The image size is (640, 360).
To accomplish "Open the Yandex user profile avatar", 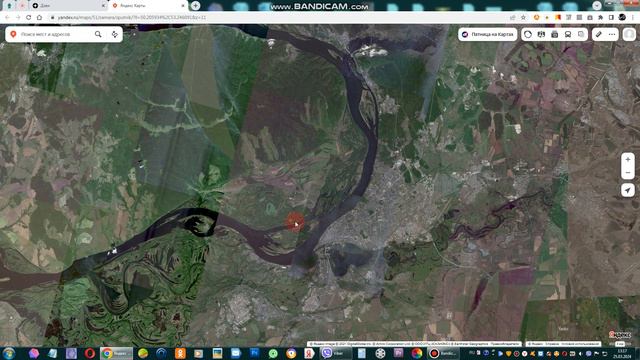I will pyautogui.click(x=629, y=34).
